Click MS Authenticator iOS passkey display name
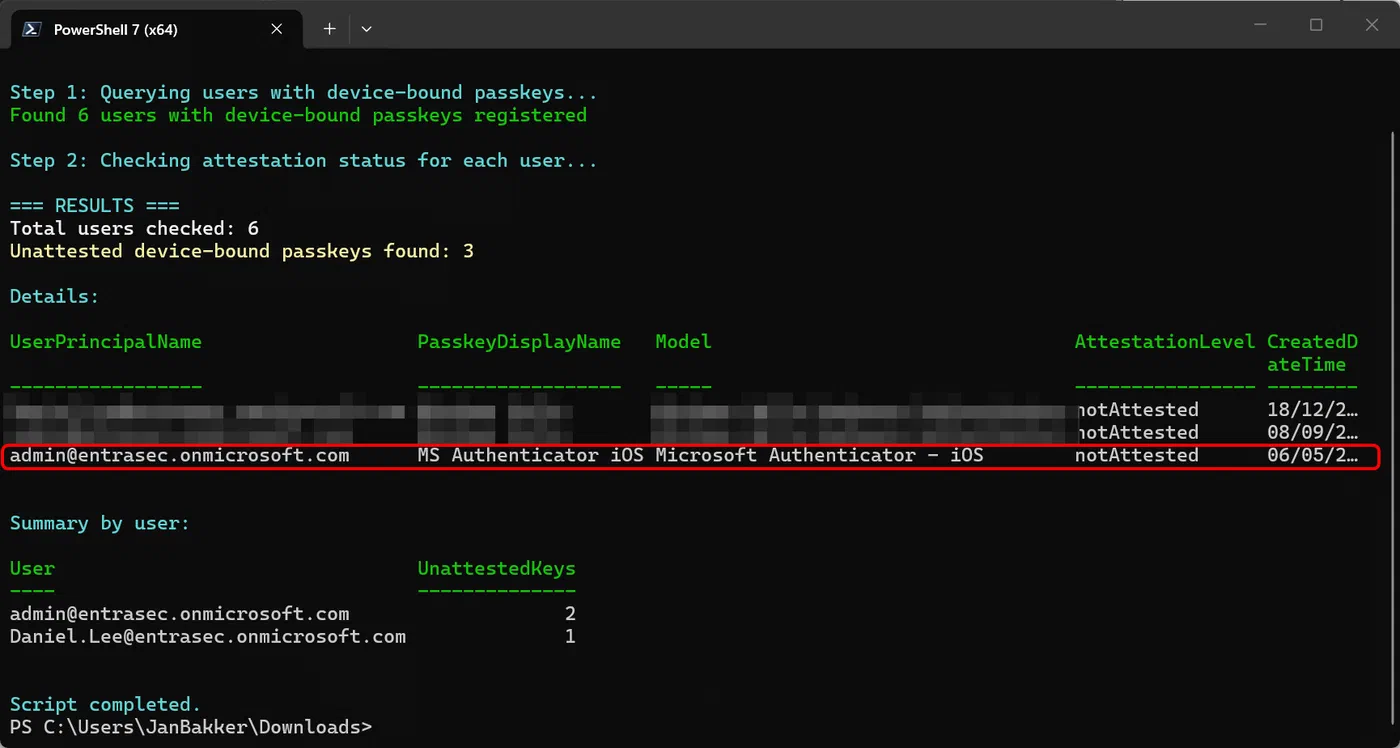 530,456
